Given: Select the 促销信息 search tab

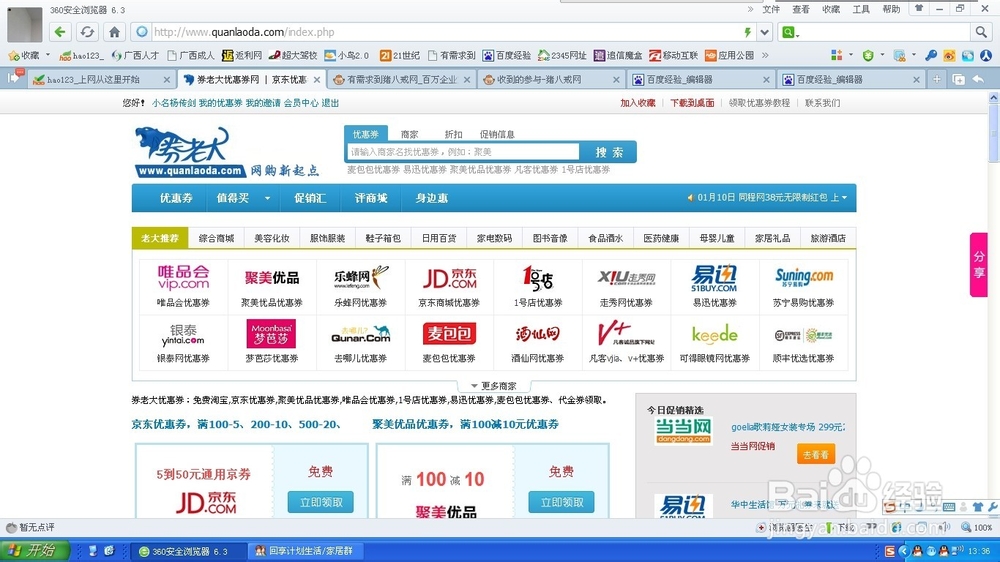Looking at the screenshot, I should point(497,134).
